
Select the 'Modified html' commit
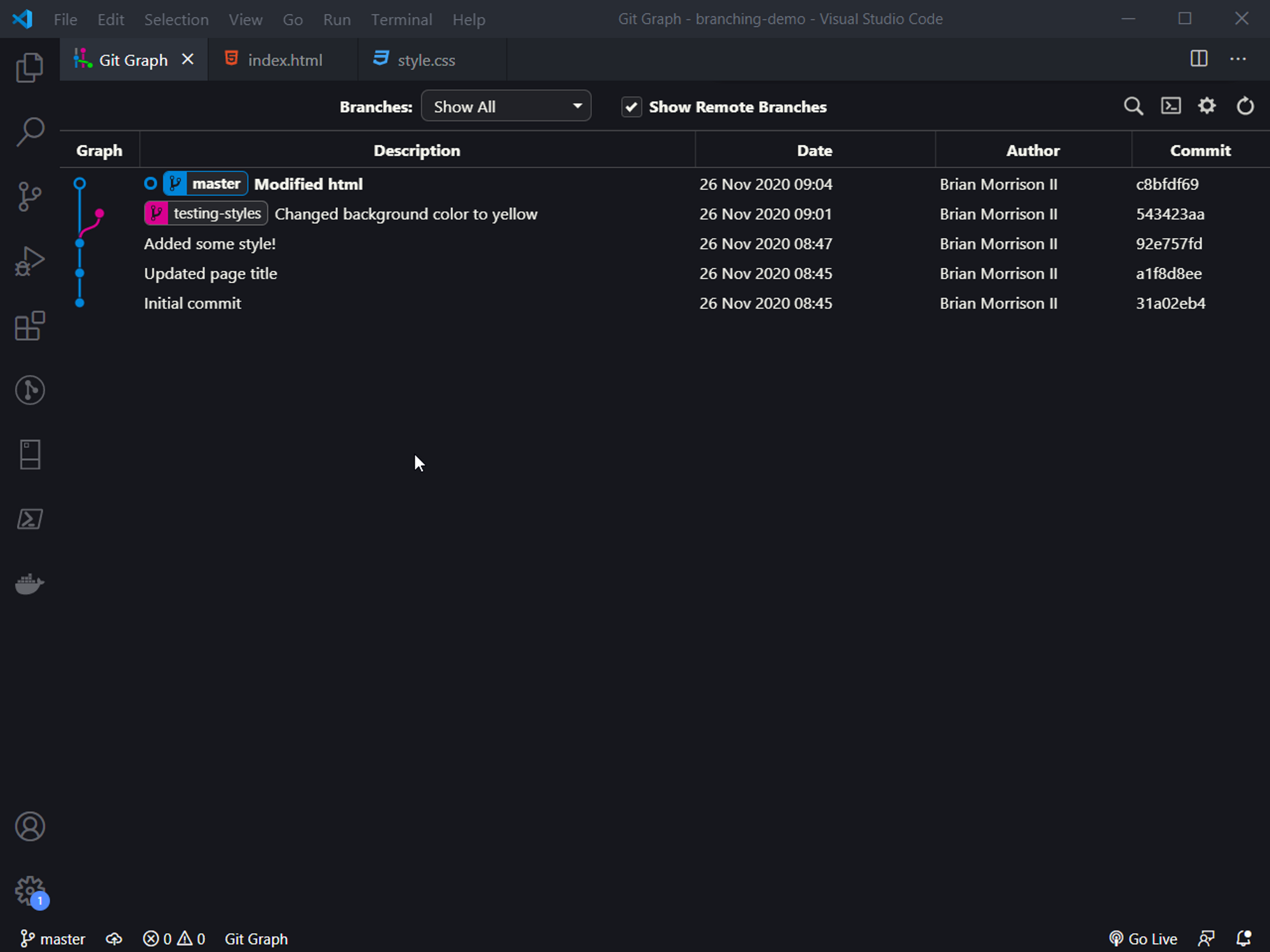(309, 184)
